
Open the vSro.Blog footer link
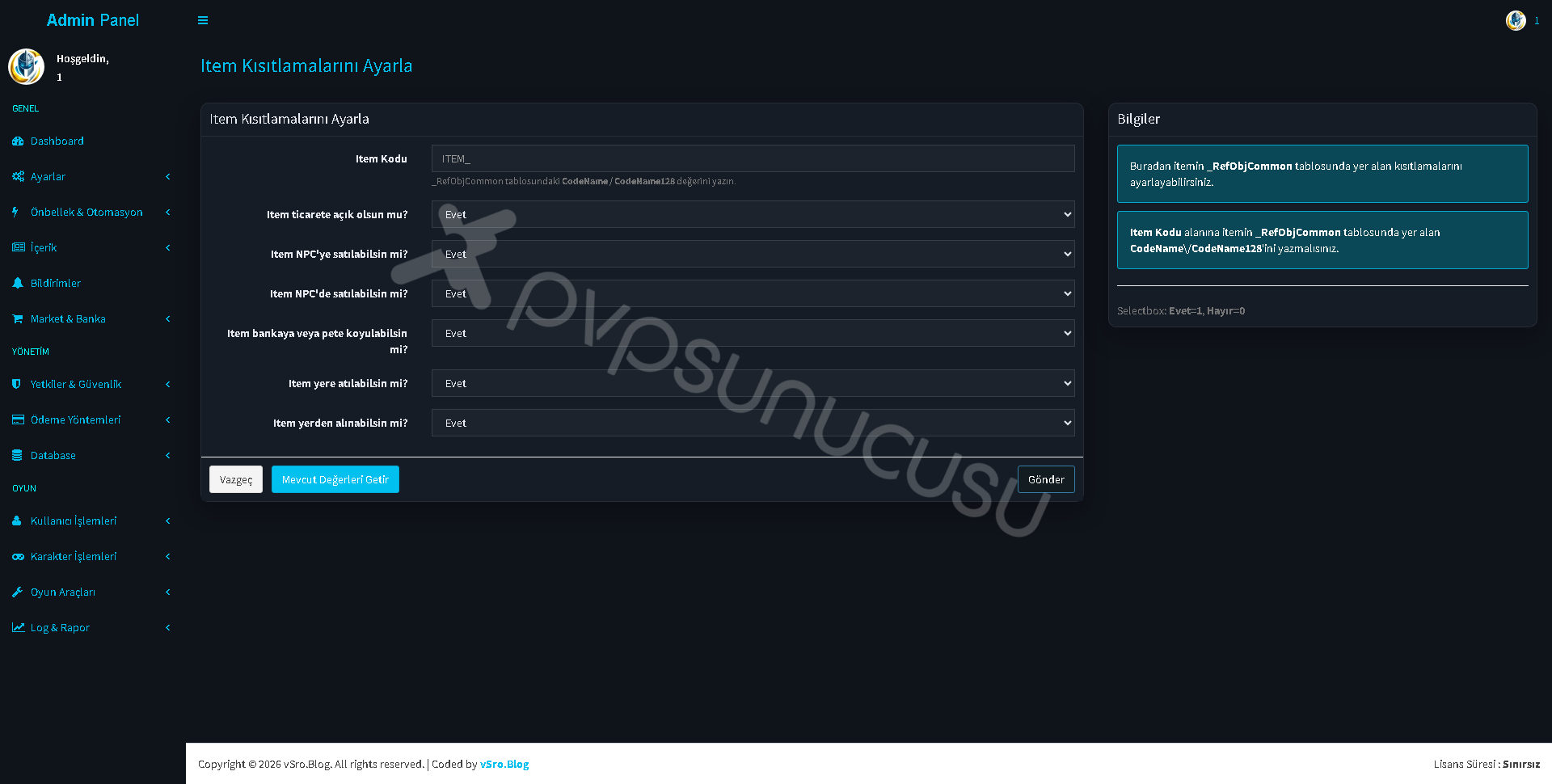pyautogui.click(x=504, y=764)
